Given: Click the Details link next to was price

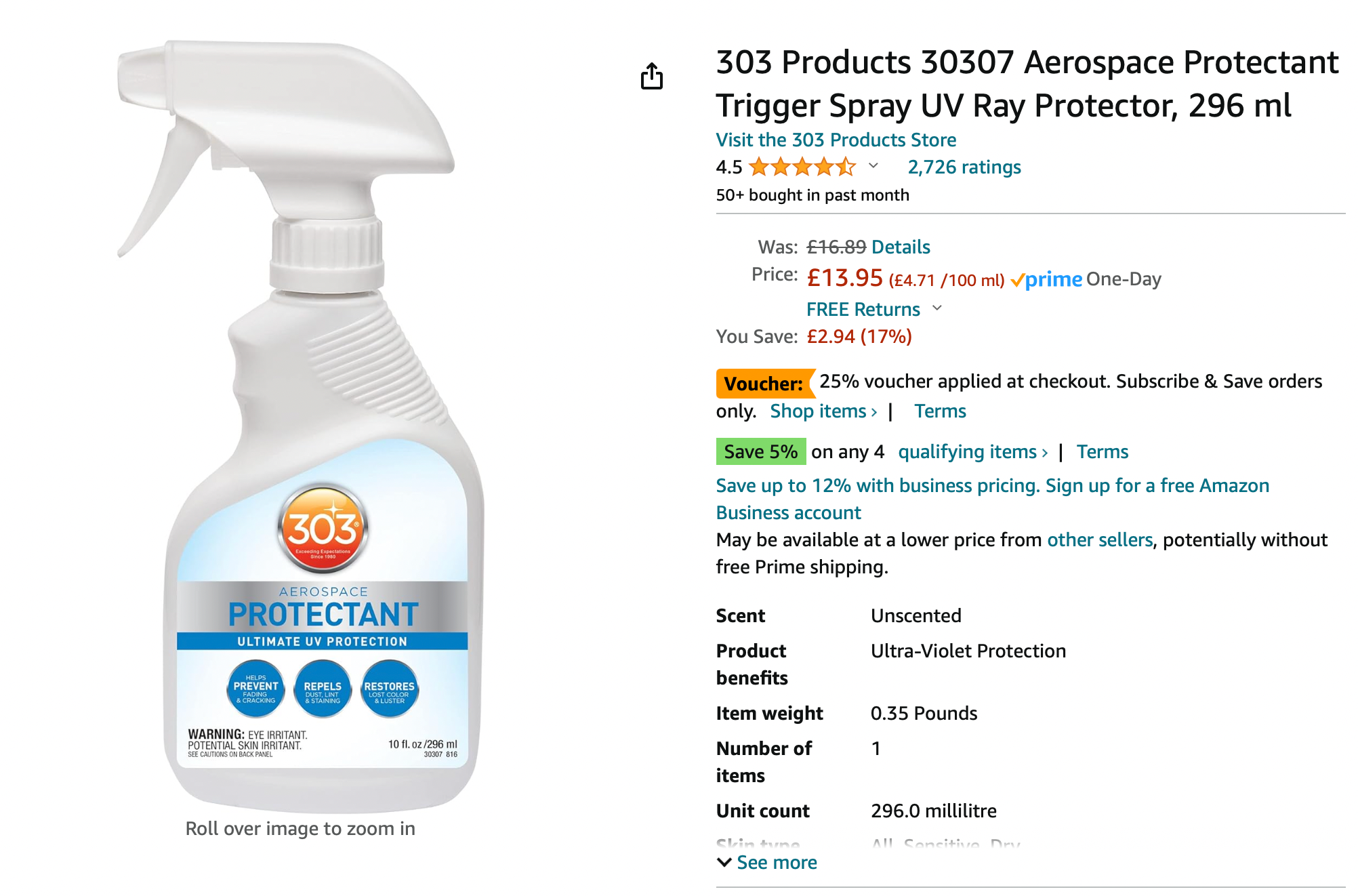Looking at the screenshot, I should (901, 247).
